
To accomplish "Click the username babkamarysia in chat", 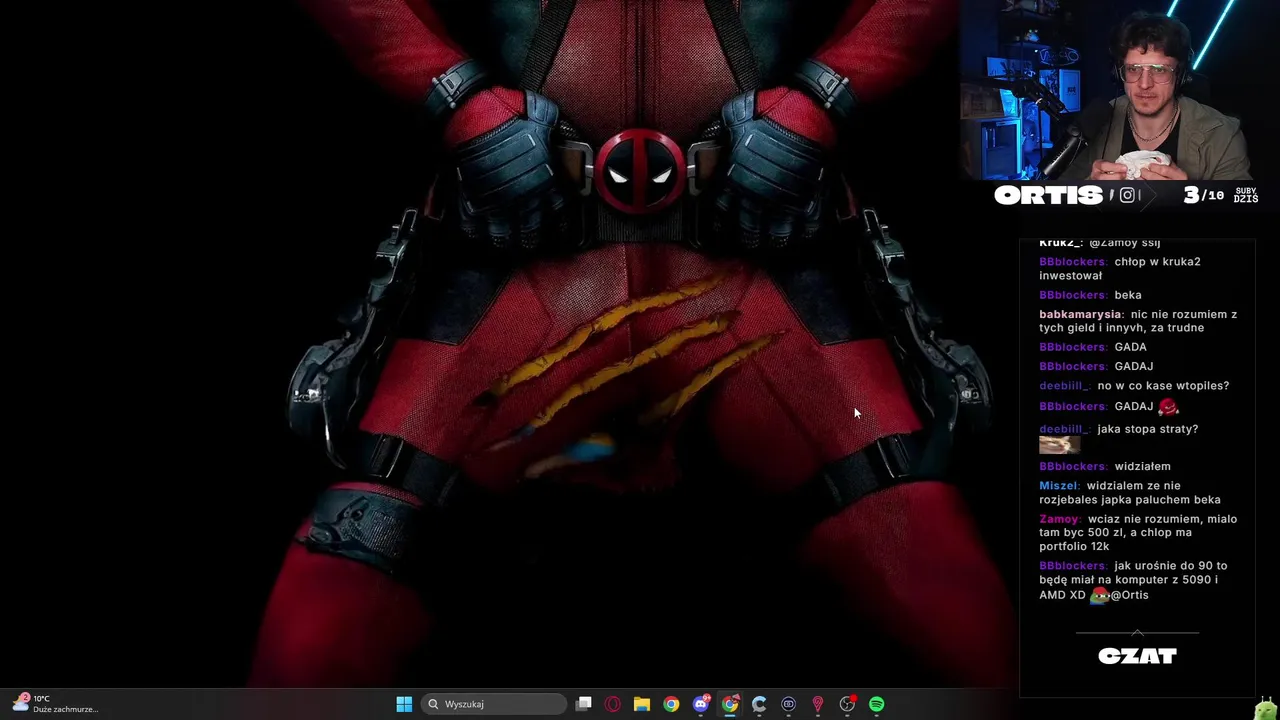I will pos(1080,314).
